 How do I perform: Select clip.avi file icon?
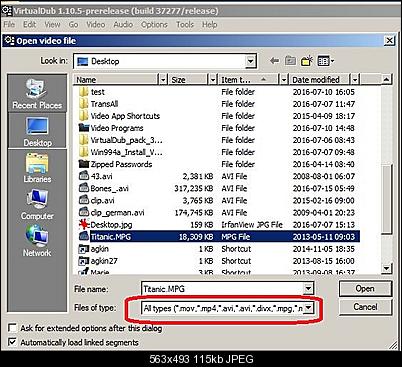point(84,200)
